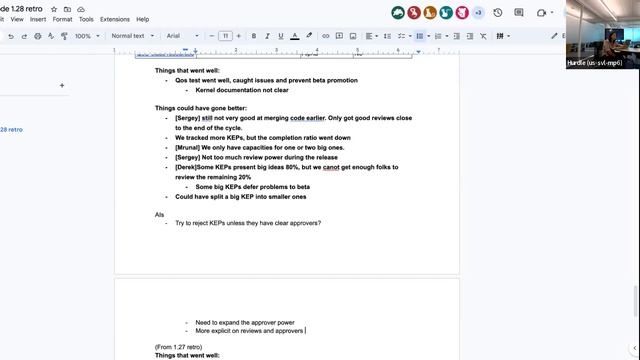Click "Things could have gone better:" heading

[201, 108]
